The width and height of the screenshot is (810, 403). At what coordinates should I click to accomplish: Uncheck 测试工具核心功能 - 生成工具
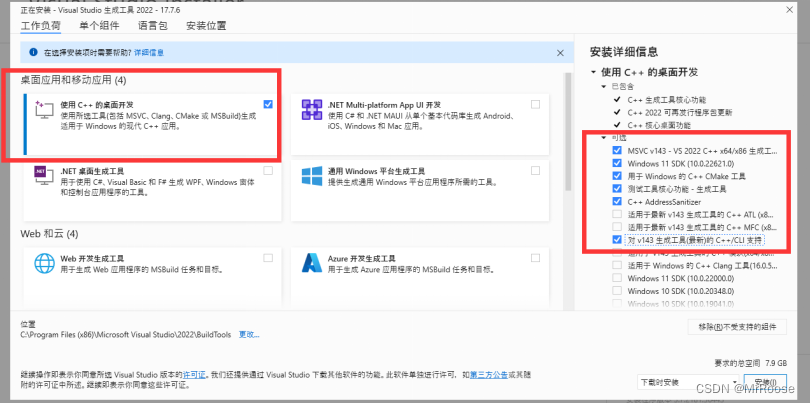[x=616, y=189]
